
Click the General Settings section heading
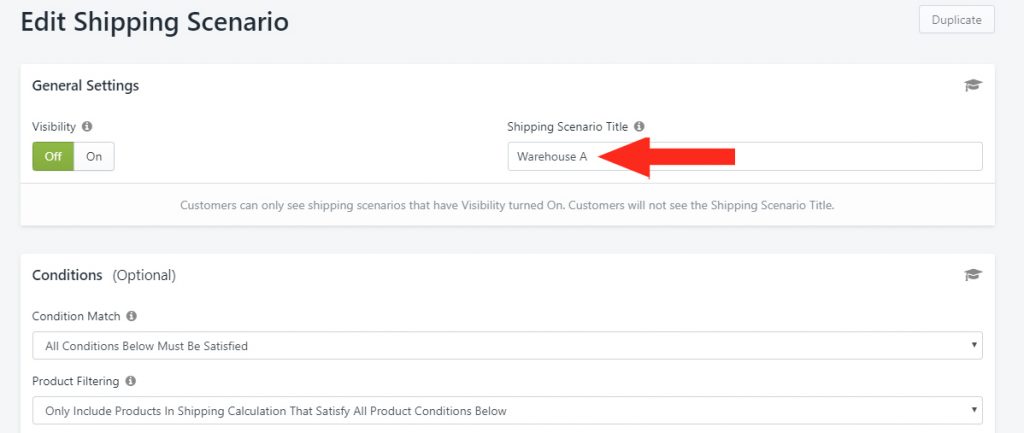[x=86, y=86]
